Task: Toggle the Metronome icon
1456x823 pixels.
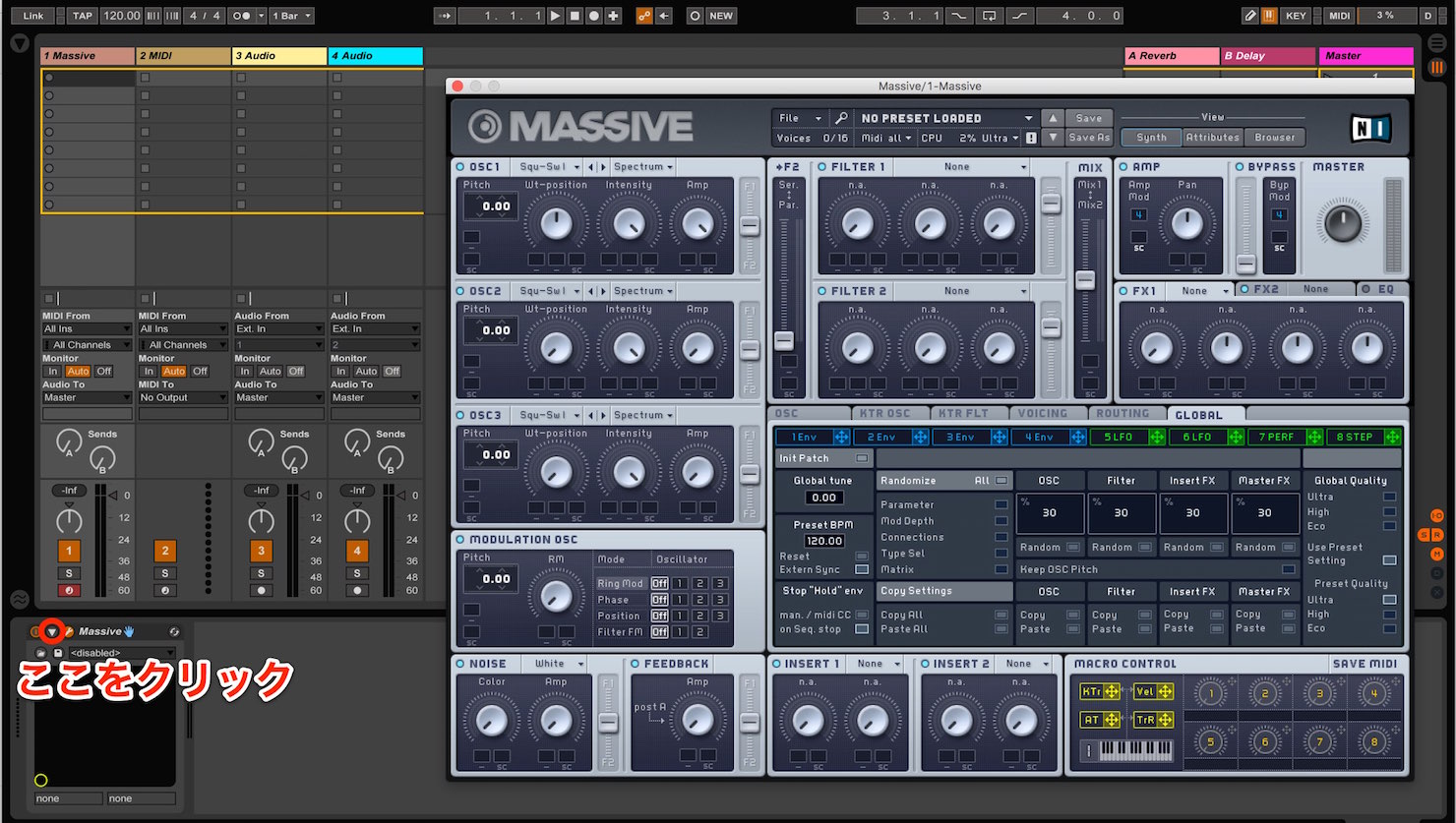Action: pos(241,16)
